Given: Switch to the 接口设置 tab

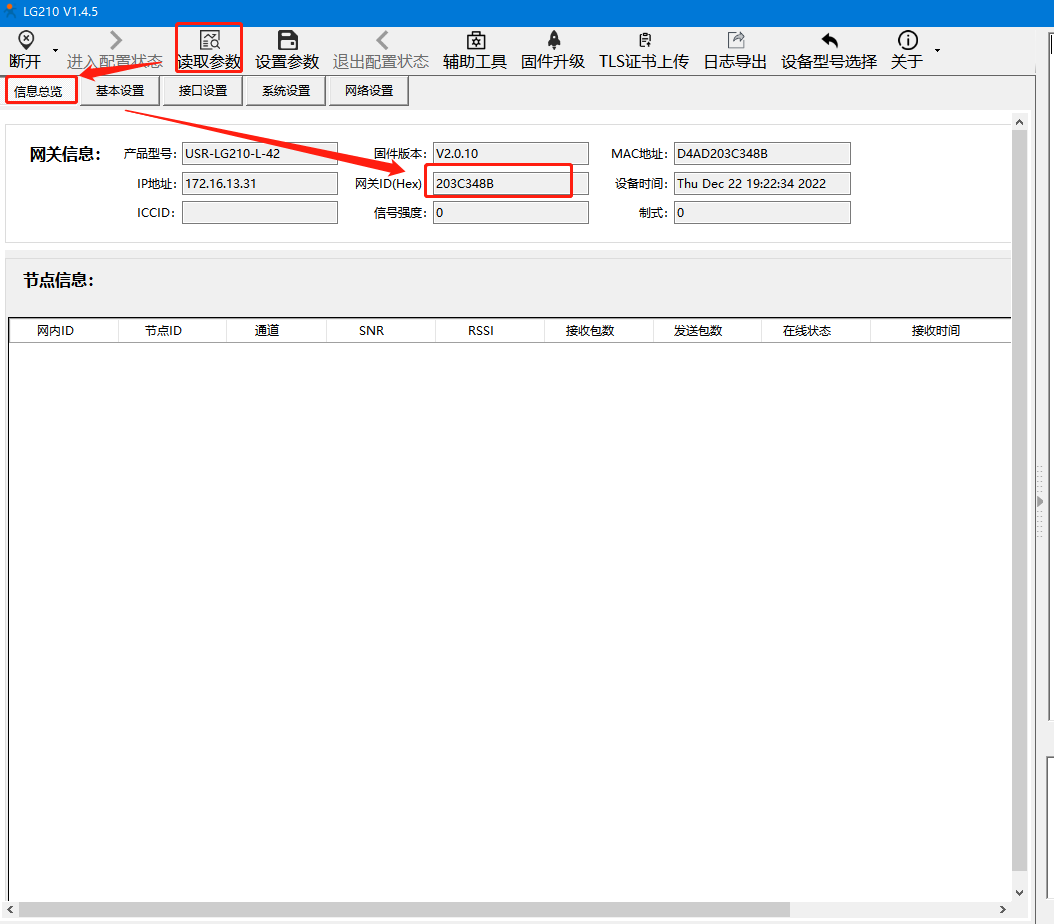Looking at the screenshot, I should point(203,91).
